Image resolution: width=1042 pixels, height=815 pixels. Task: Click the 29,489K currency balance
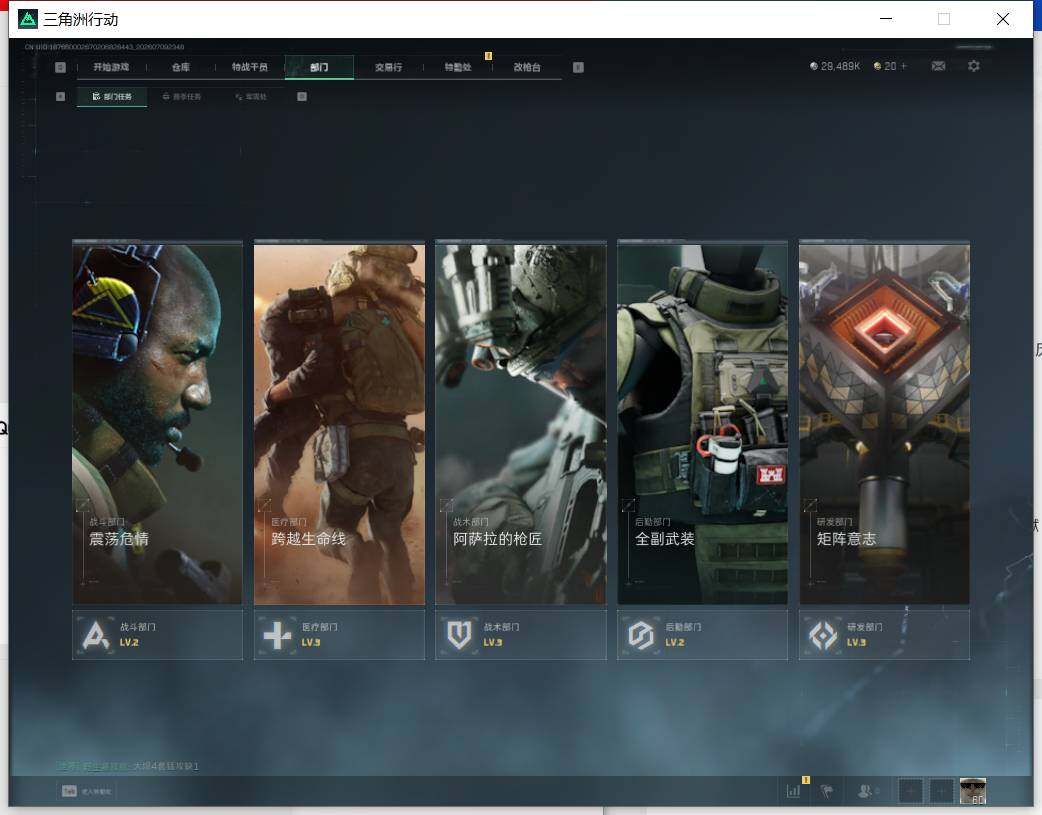pyautogui.click(x=835, y=66)
